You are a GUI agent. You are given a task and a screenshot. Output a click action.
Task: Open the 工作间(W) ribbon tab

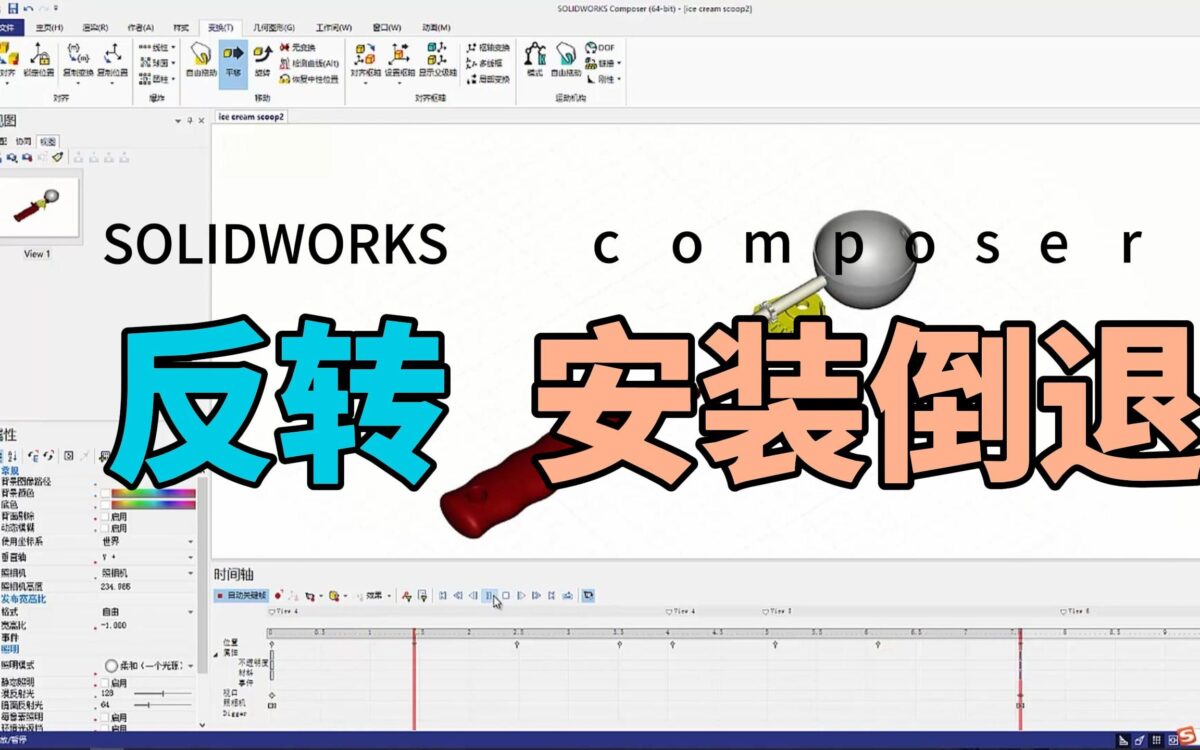333,27
